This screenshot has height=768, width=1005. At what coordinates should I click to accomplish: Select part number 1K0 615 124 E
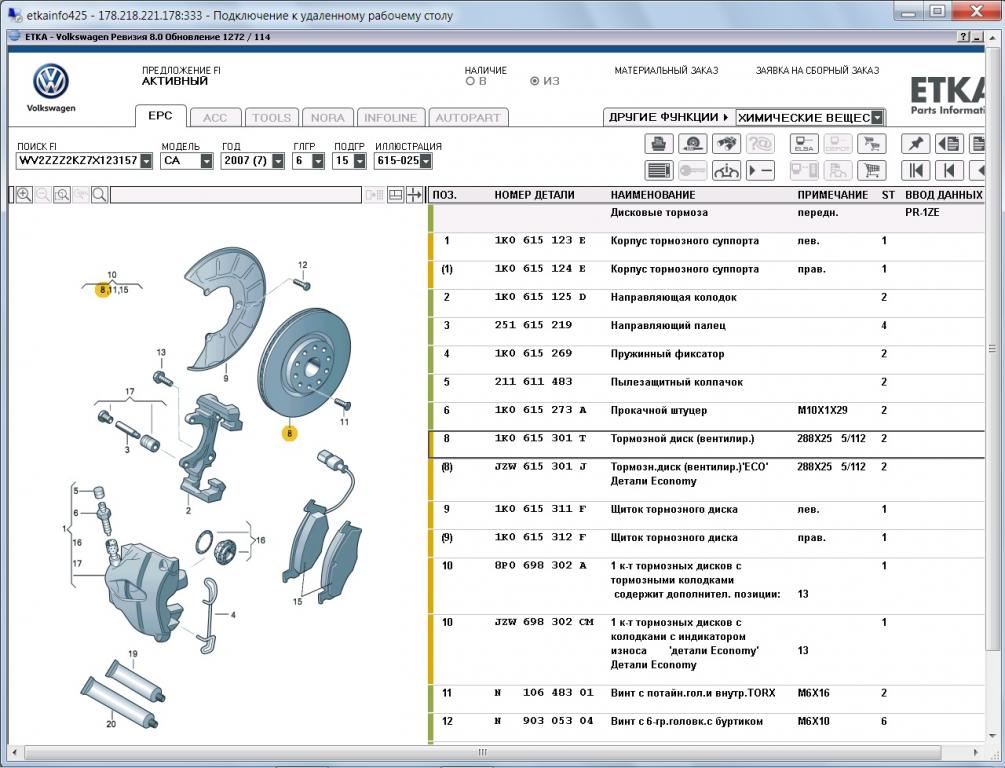pyautogui.click(x=540, y=269)
